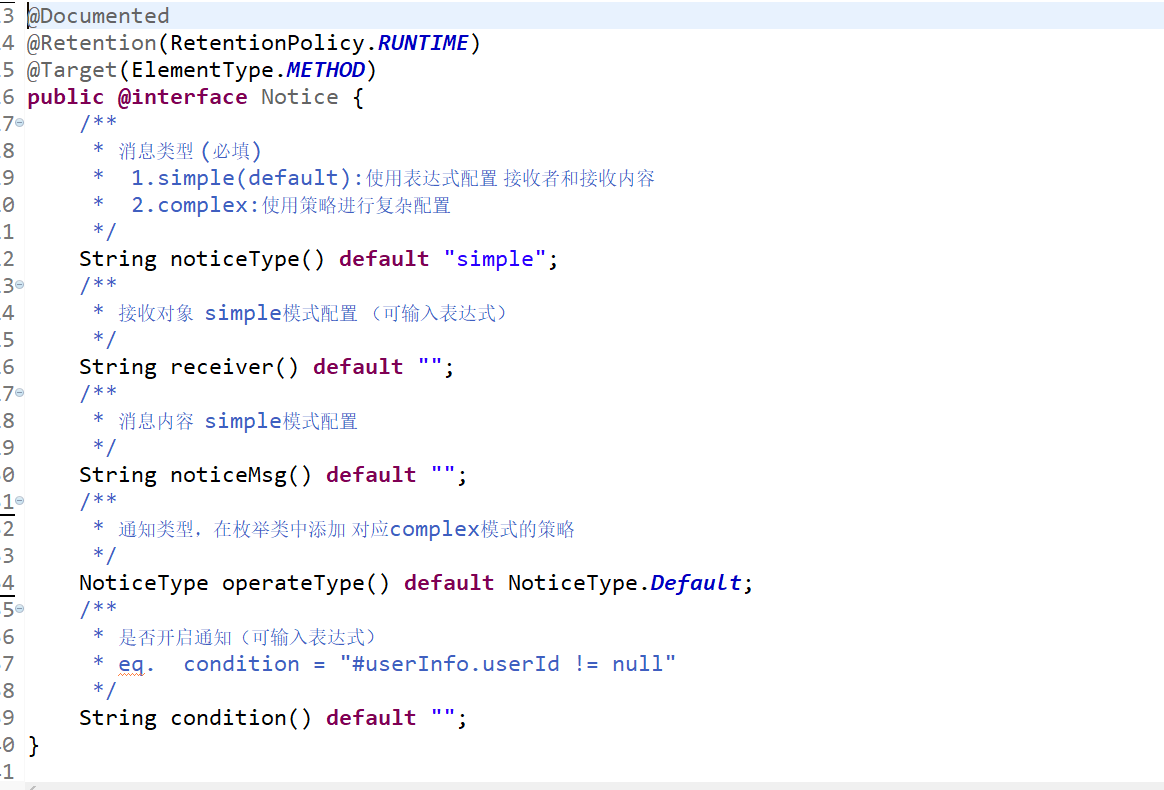The image size is (1164, 790).
Task: Click the default keyword after receiver()
Action: coord(358,367)
